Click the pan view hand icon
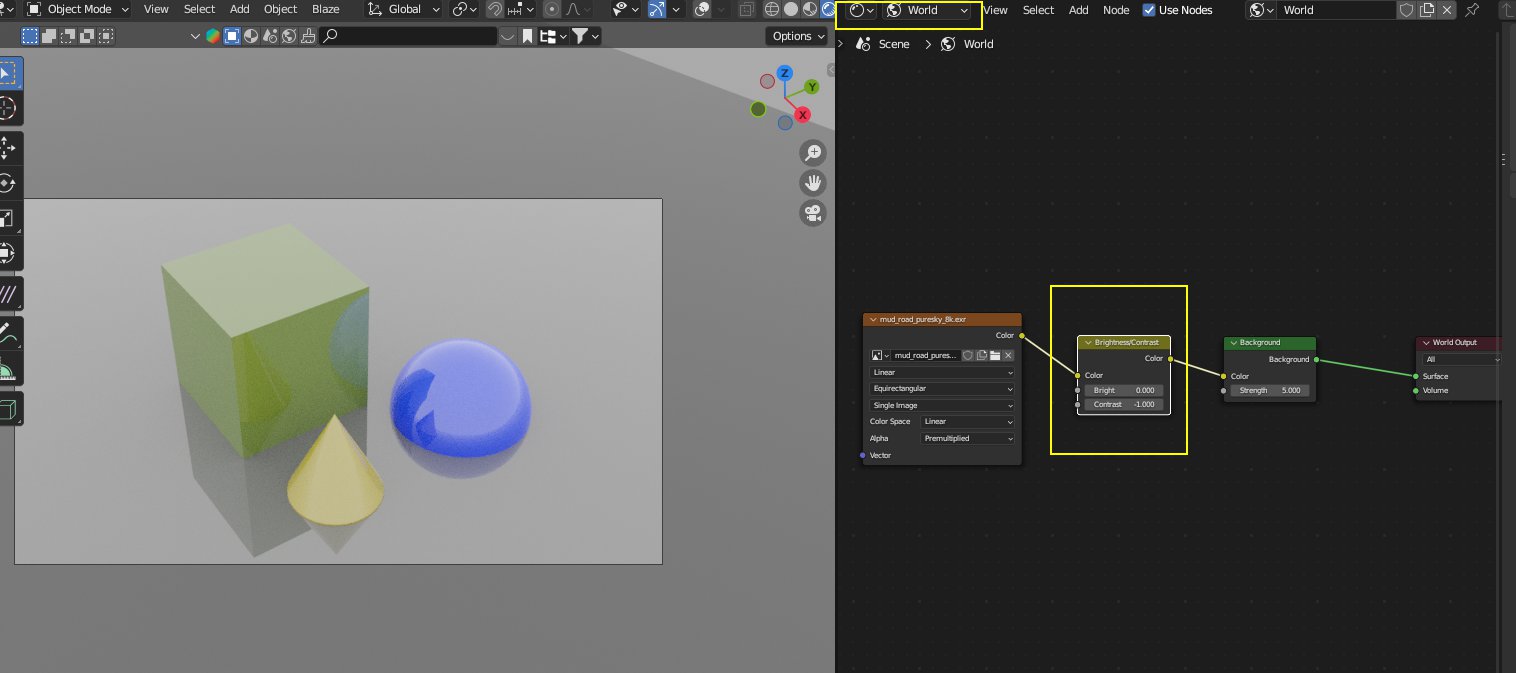Image resolution: width=1516 pixels, height=673 pixels. tap(813, 183)
